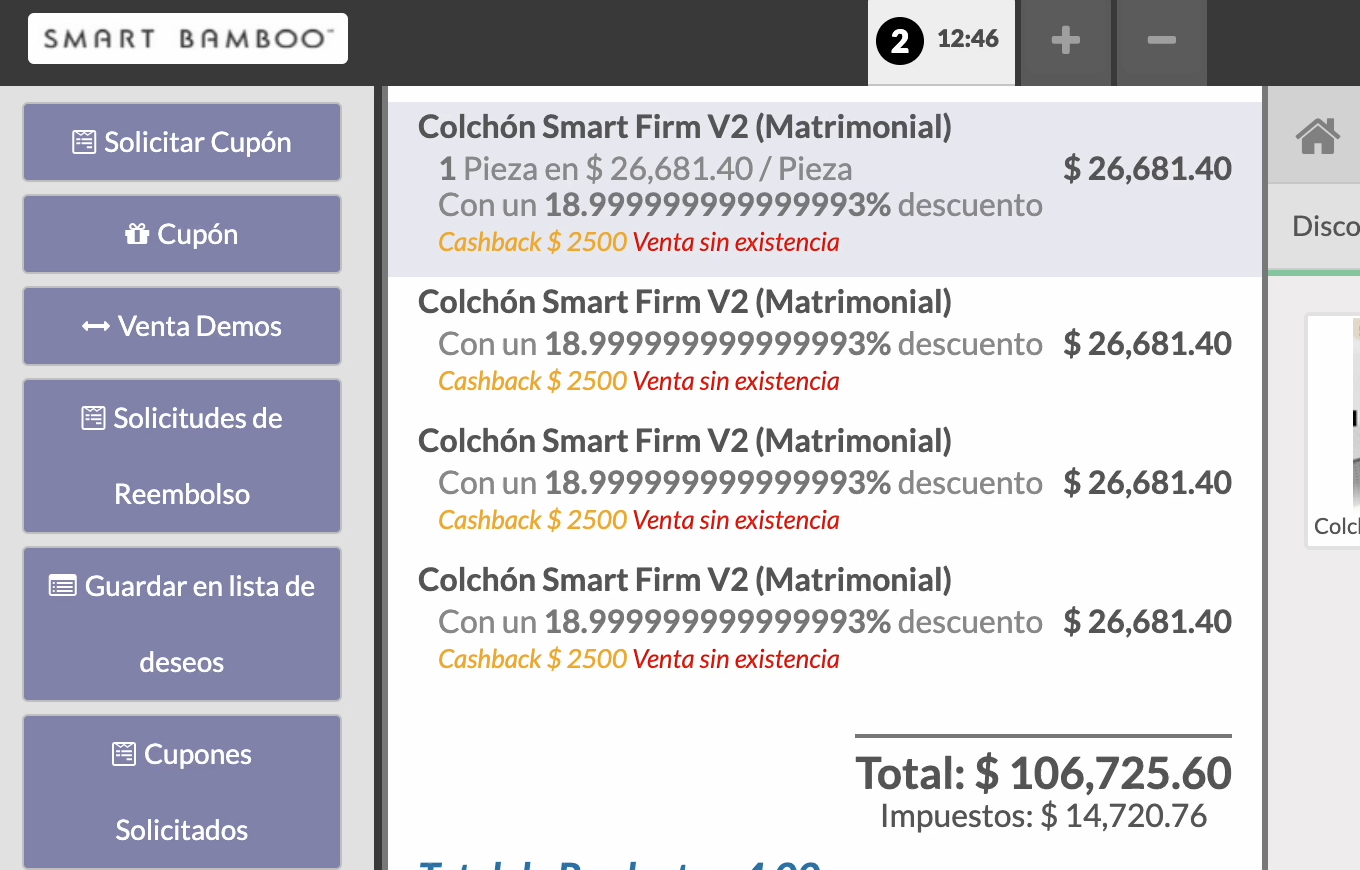Click list icon on Guardar en lista
Viewport: 1360px width, 870px height.
click(63, 586)
